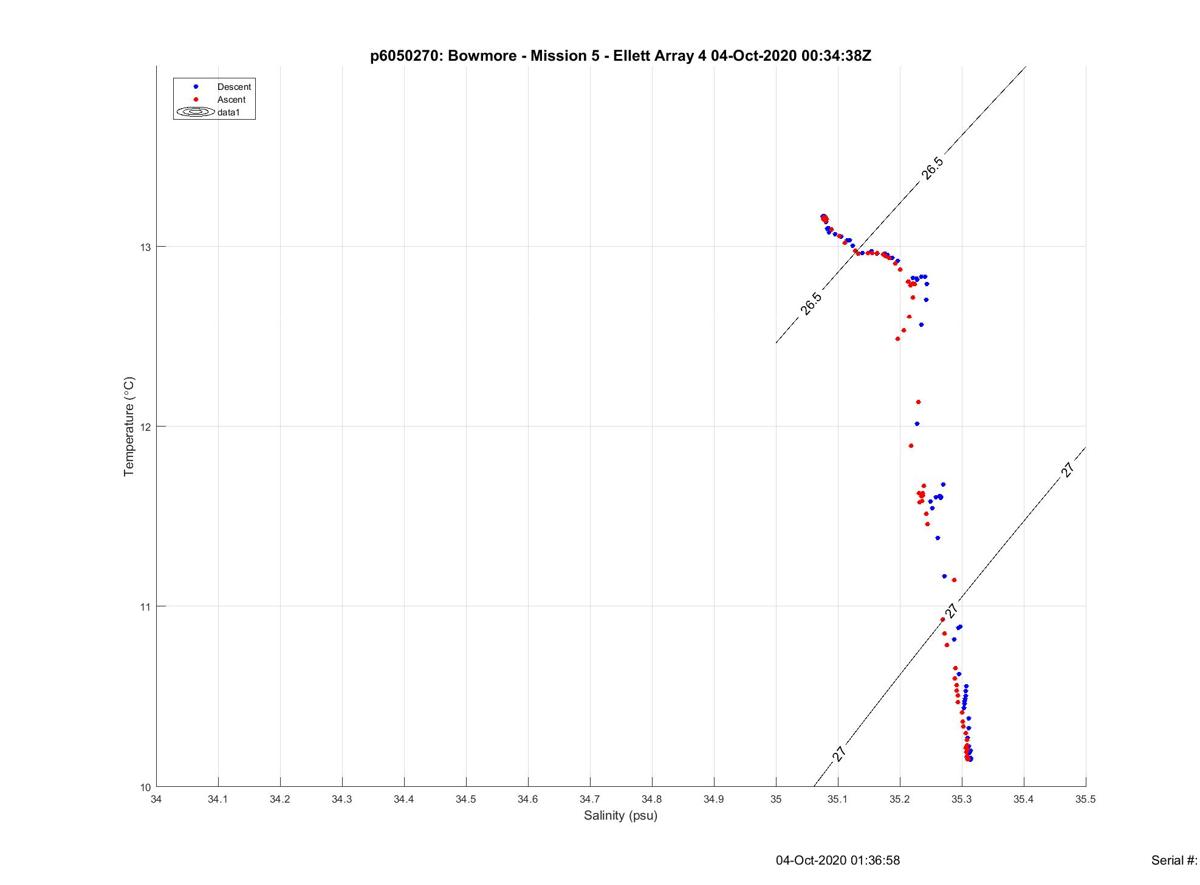Click the Salinity (psu) axis label
The height and width of the screenshot is (885, 1200).
(621, 816)
